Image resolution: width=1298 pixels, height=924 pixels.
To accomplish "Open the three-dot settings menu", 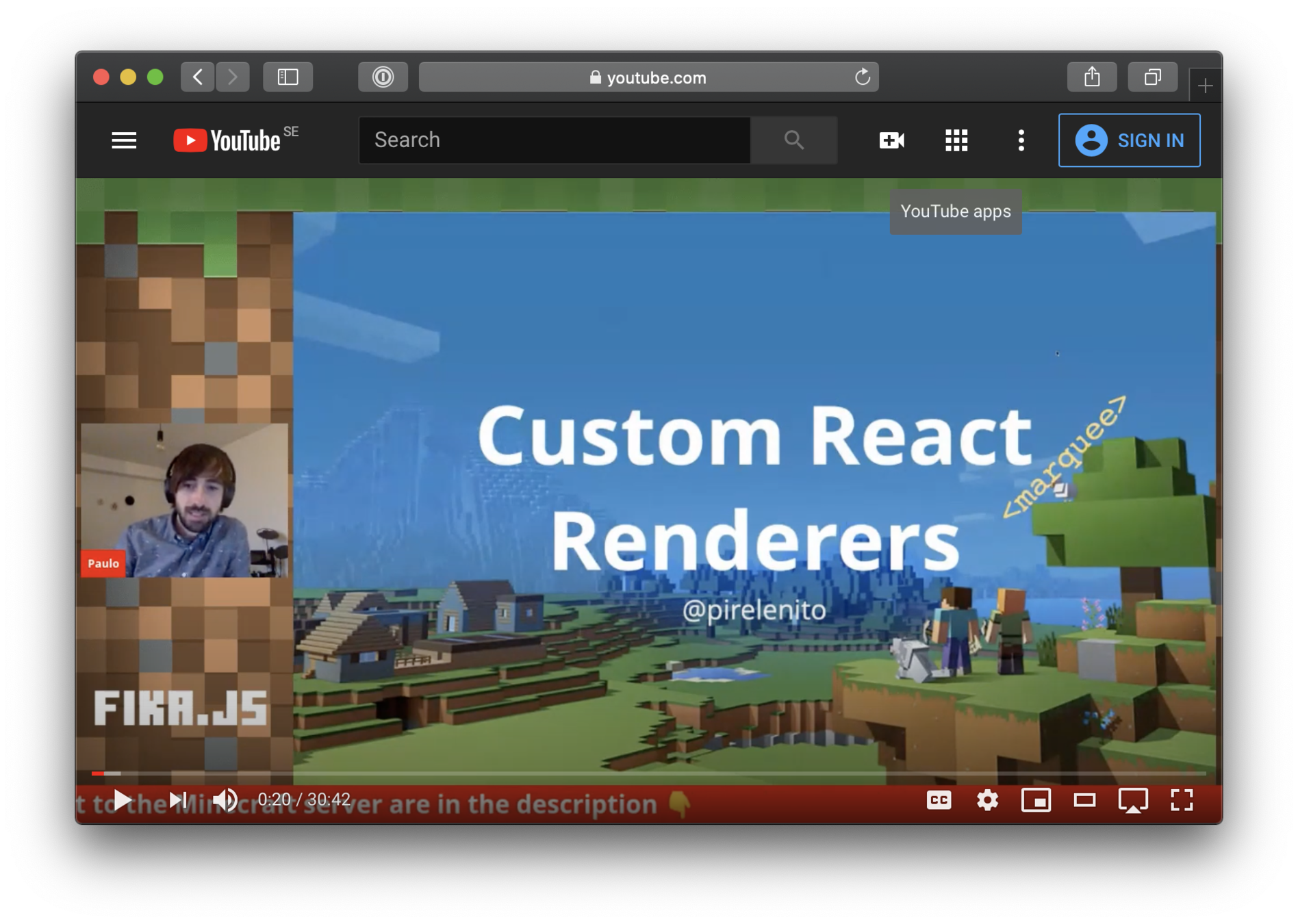I will tap(1021, 140).
